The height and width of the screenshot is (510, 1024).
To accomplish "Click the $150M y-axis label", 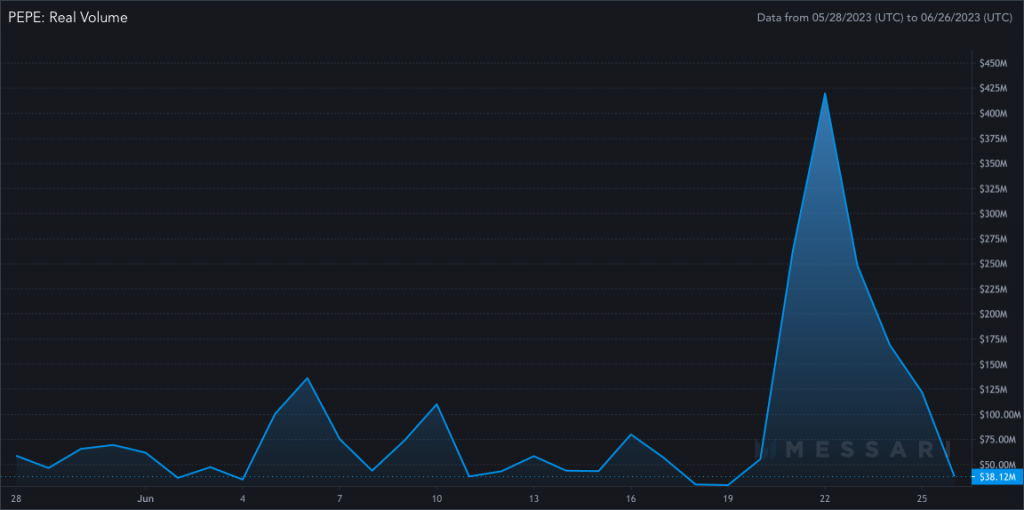I will 993,364.
